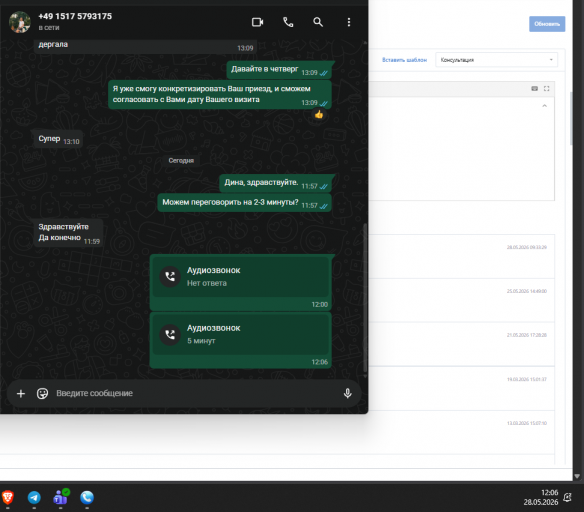Click the 'дергала' message bubble

(145, 46)
